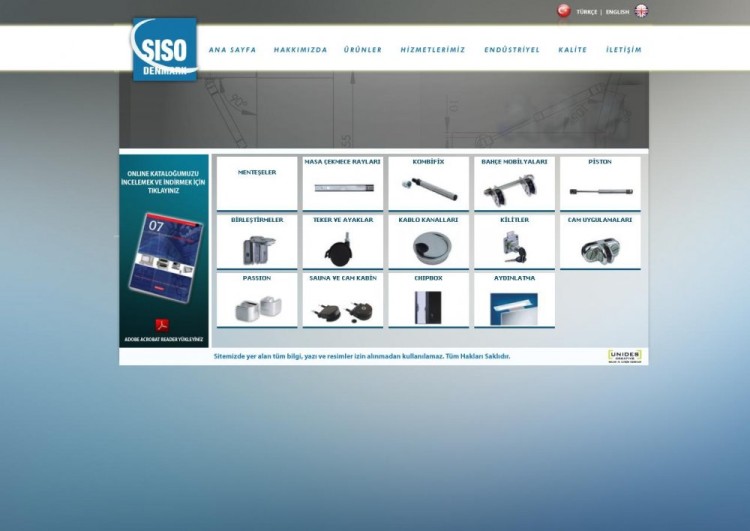The height and width of the screenshot is (531, 750).
Task: Navigate to the İletişim menu page
Action: pyautogui.click(x=623, y=50)
